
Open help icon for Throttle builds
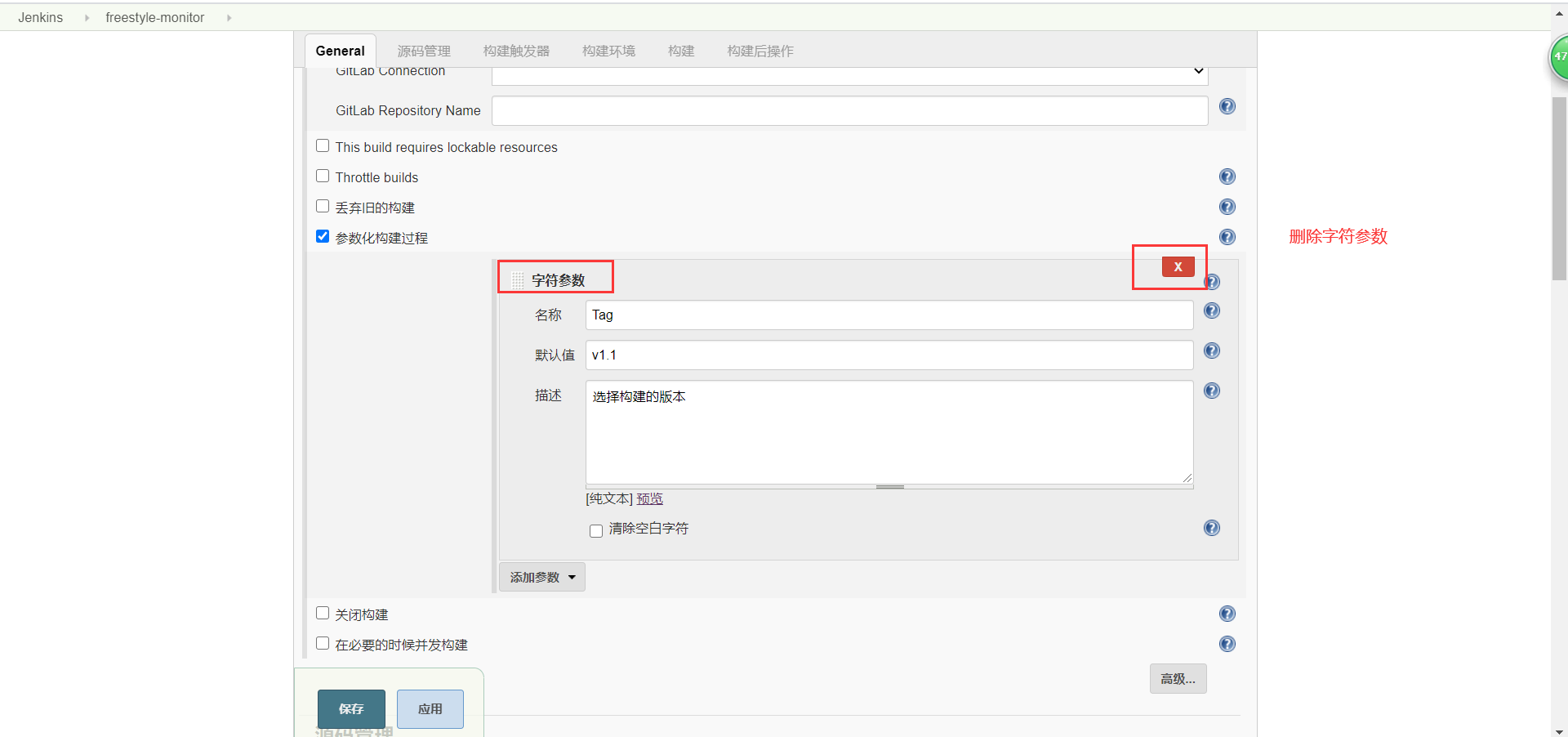tap(1227, 176)
